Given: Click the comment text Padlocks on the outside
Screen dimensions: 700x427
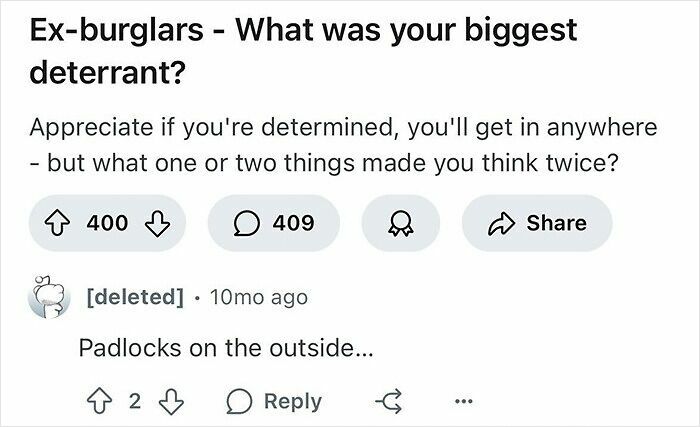Looking at the screenshot, I should tap(225, 347).
